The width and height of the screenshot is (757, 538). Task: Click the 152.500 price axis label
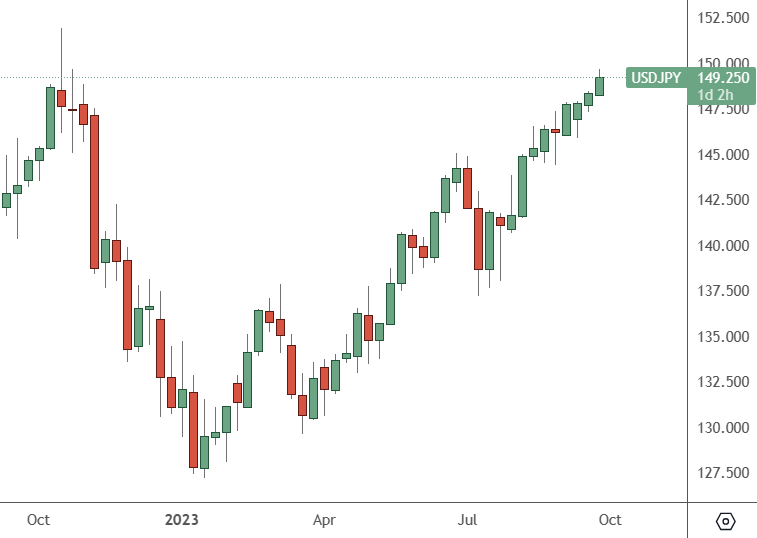point(723,18)
